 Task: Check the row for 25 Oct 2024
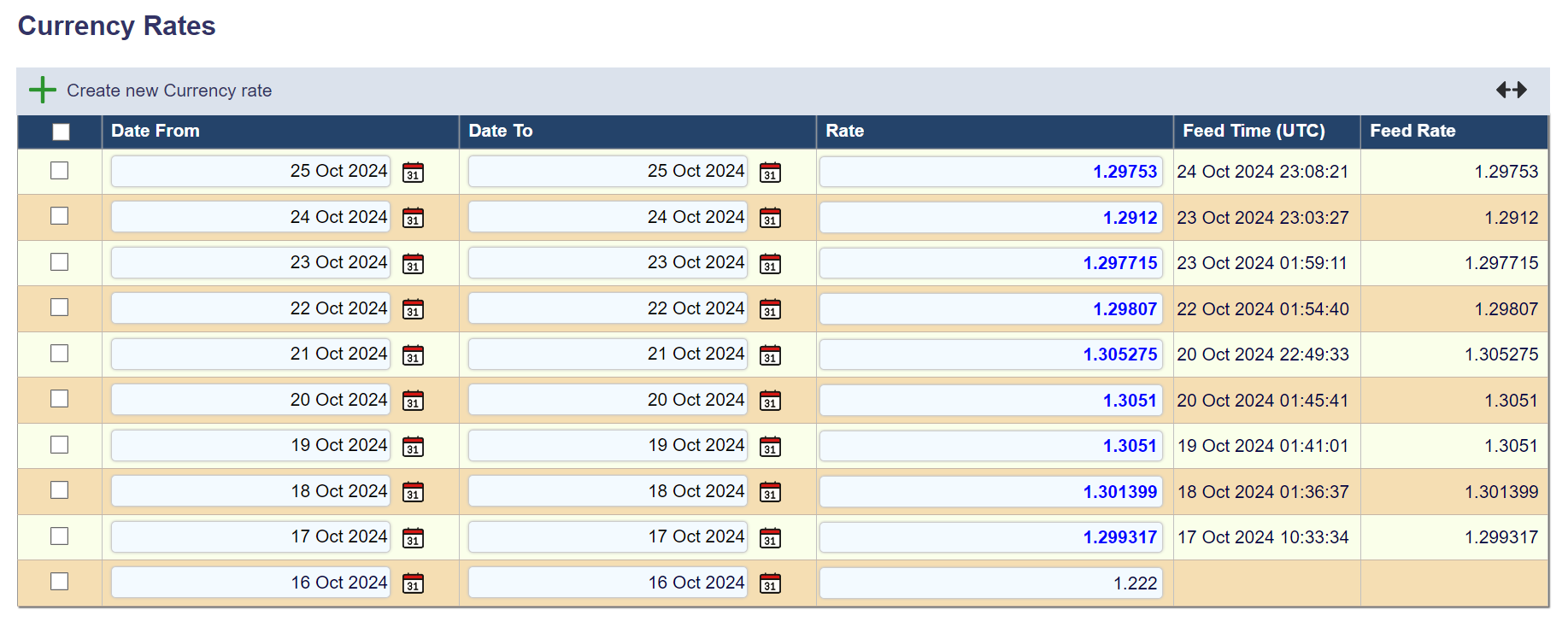tap(59, 171)
